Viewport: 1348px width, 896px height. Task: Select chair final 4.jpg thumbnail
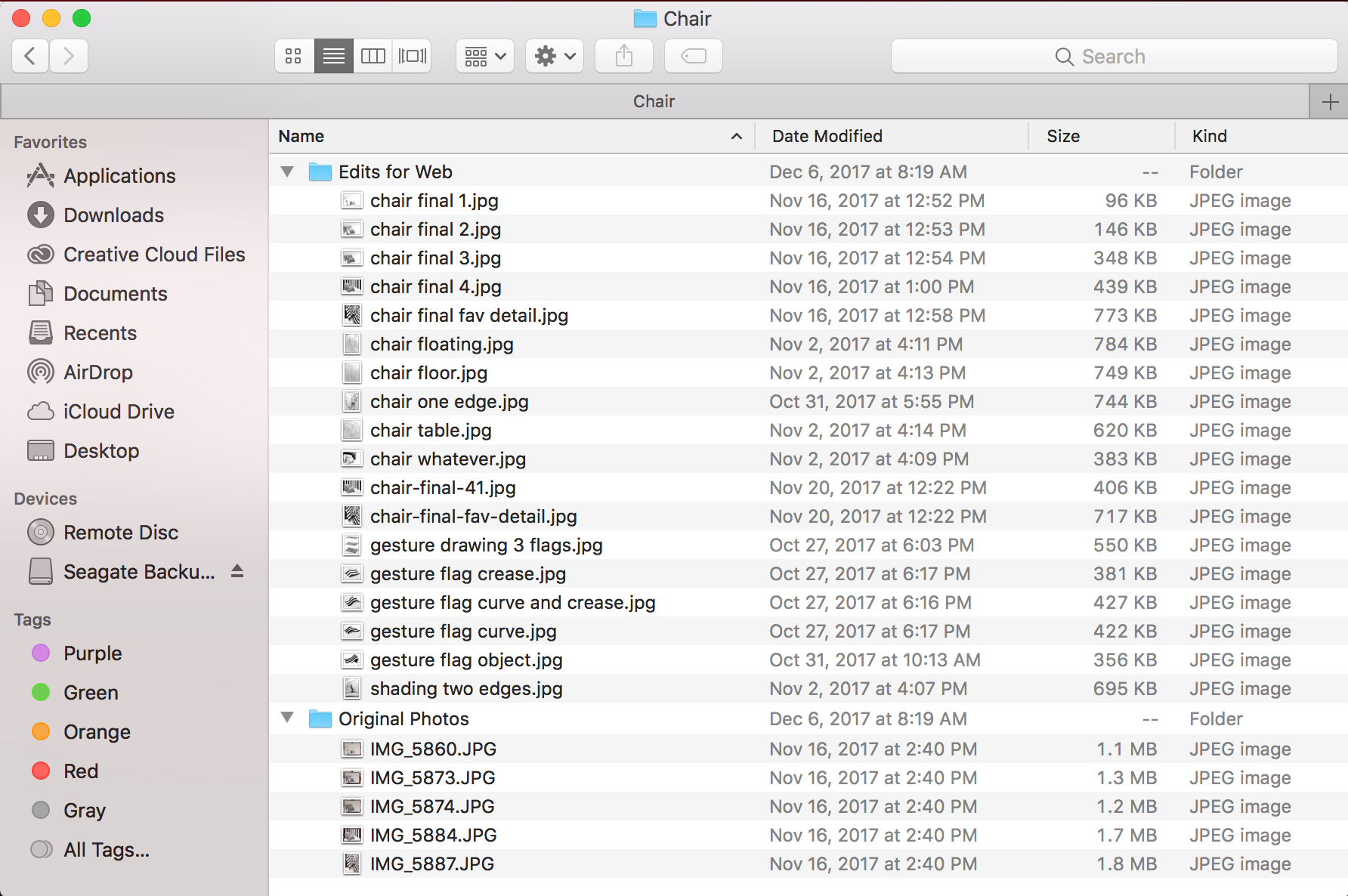pos(352,286)
